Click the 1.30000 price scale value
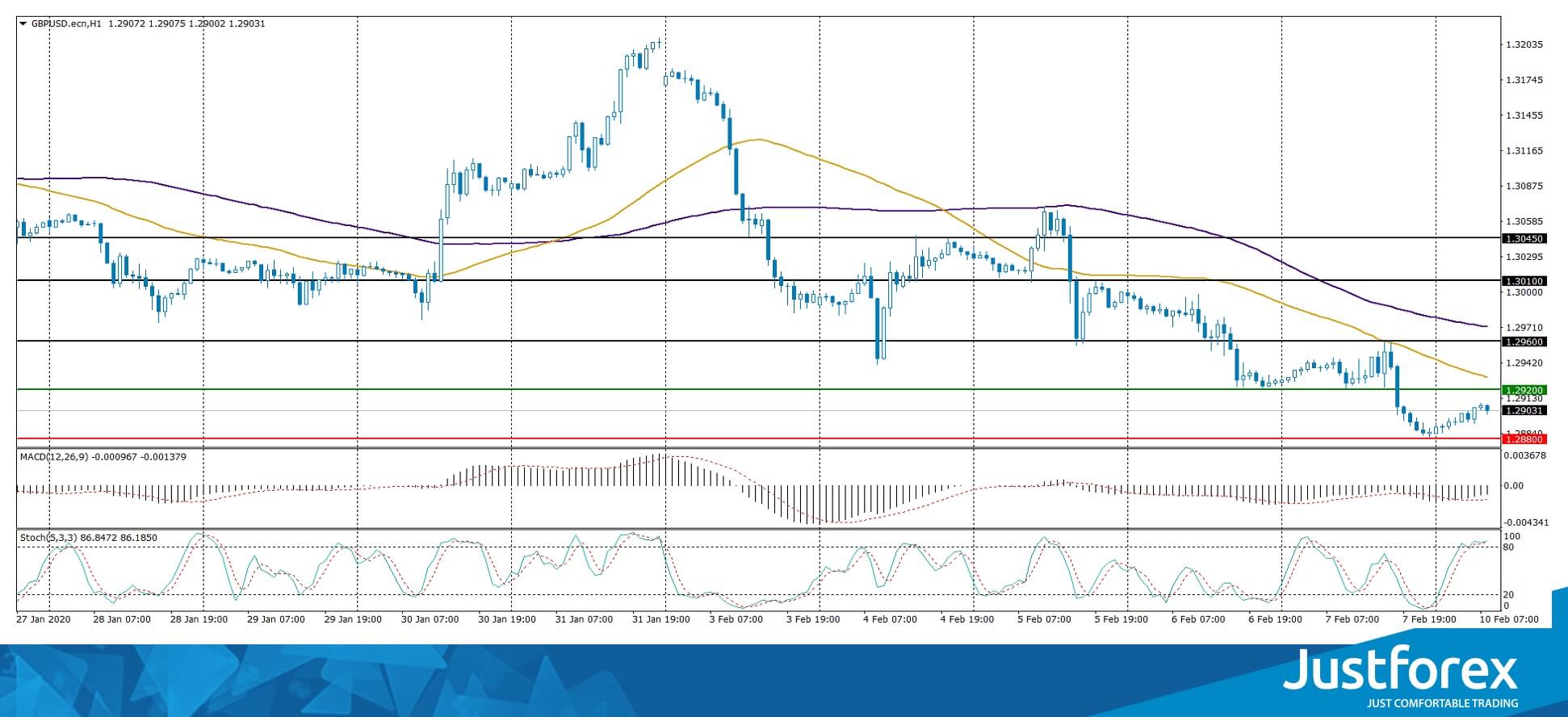The width and height of the screenshot is (1568, 717). [1525, 292]
